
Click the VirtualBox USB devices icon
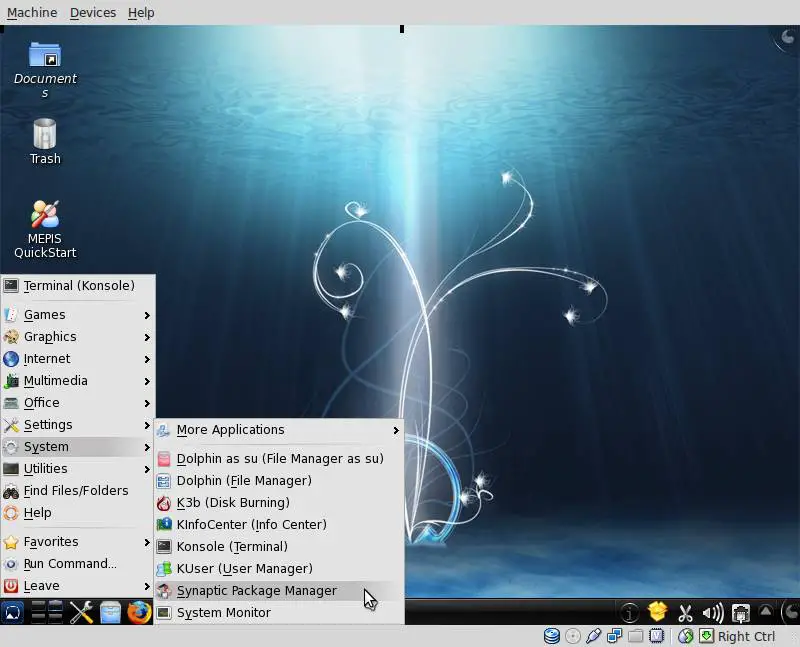[x=594, y=636]
